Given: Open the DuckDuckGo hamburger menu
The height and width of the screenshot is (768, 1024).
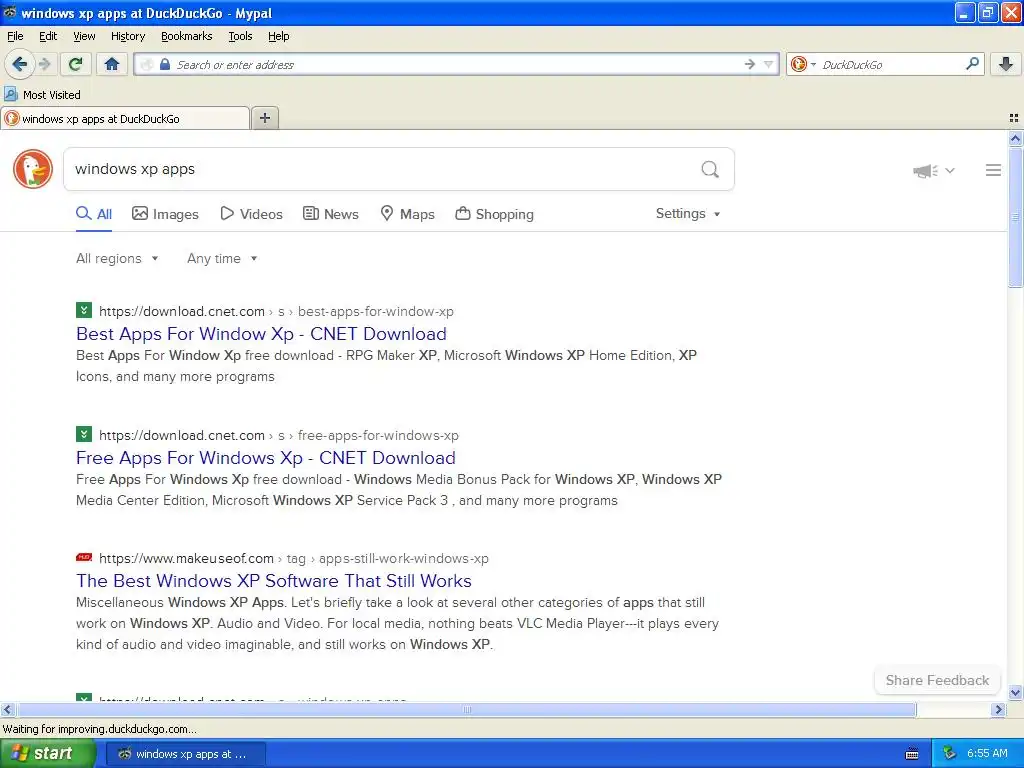Looking at the screenshot, I should [x=993, y=170].
